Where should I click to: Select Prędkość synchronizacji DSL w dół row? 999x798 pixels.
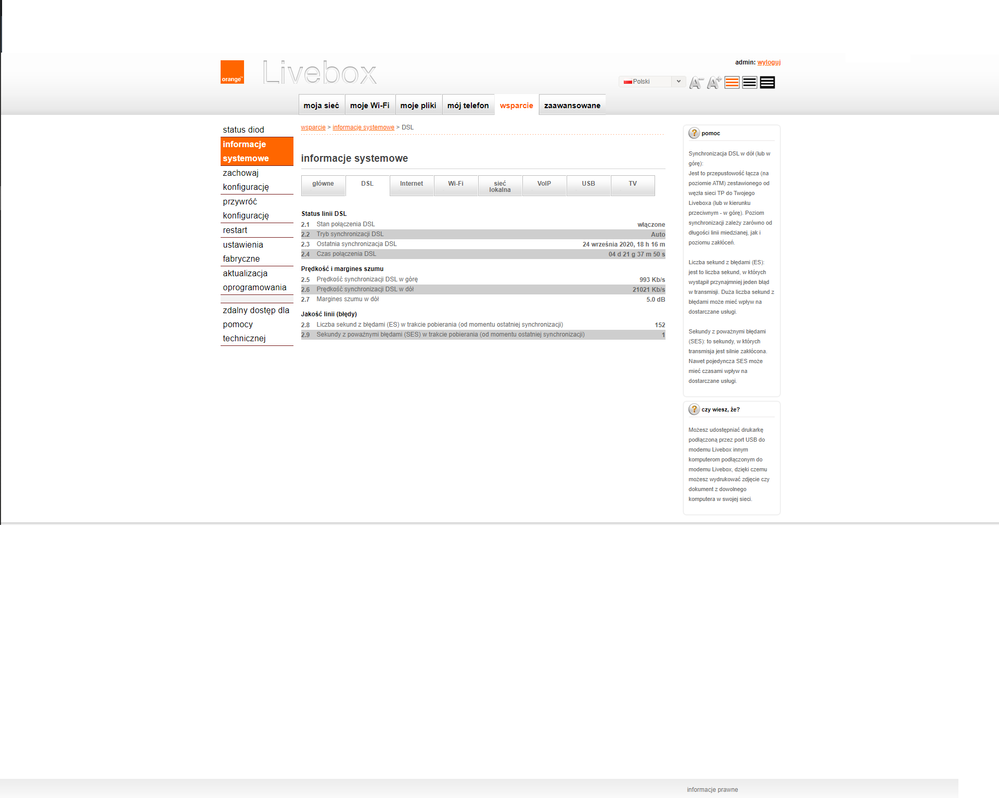483,289
